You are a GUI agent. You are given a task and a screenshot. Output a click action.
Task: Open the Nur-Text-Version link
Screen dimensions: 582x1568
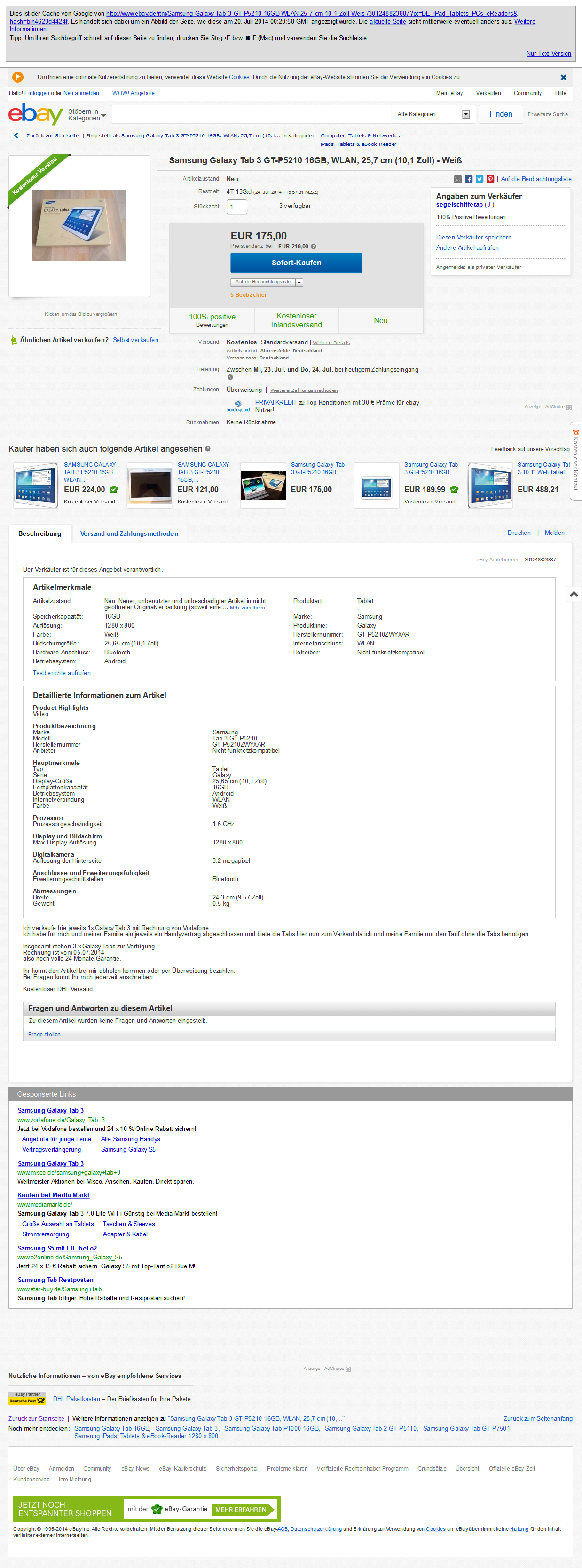coord(549,54)
